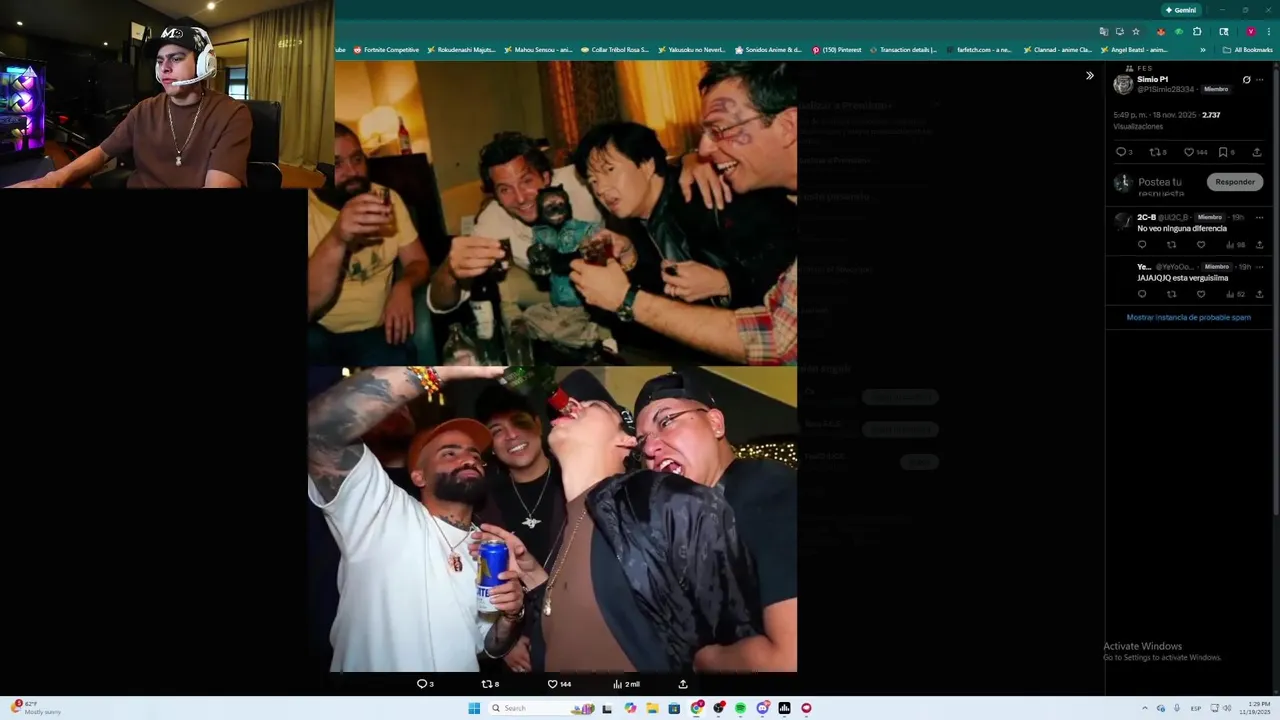Repost 2C-B's comment

tap(1171, 244)
